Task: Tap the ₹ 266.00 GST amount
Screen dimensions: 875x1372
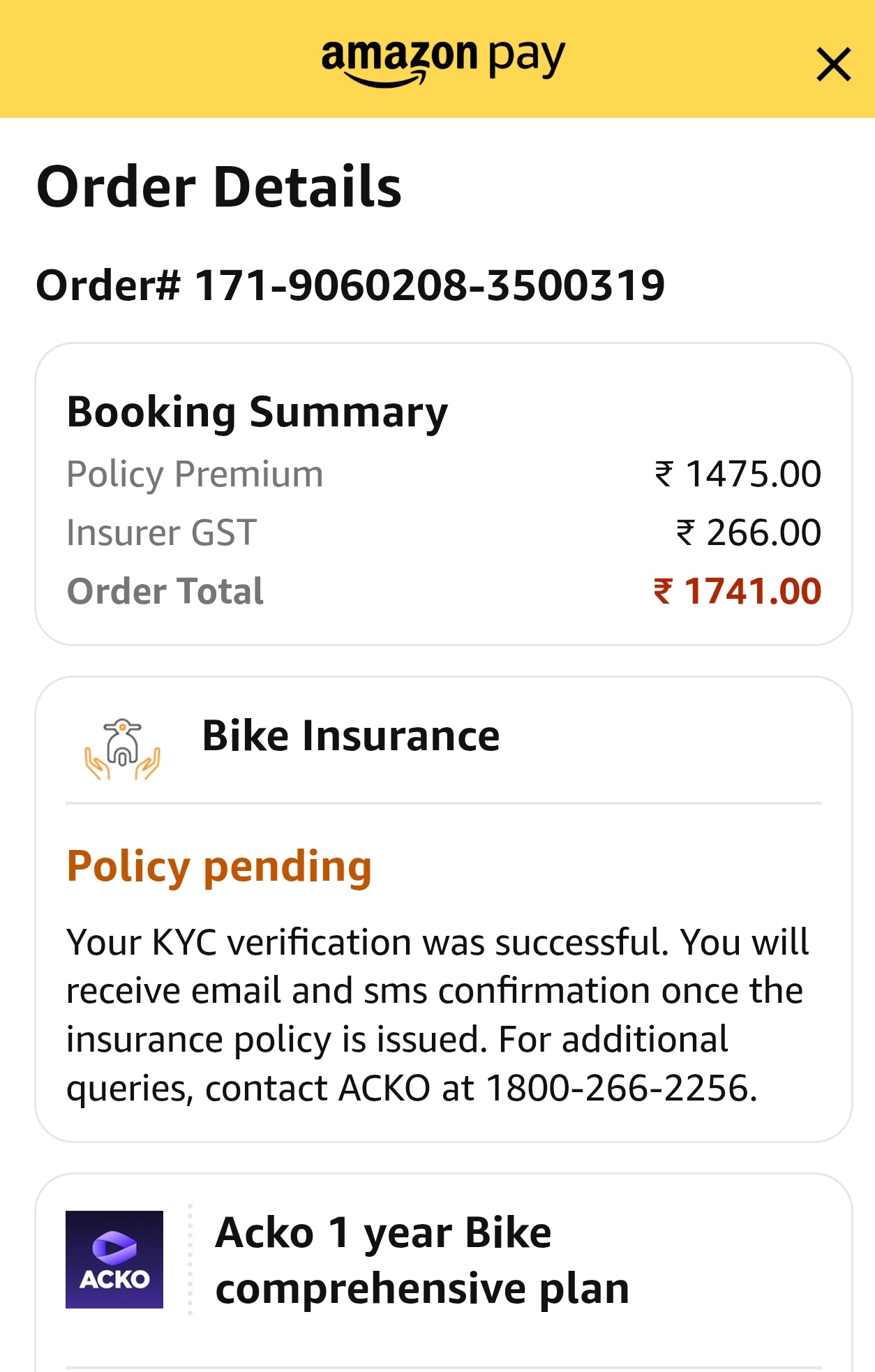Action: [749, 533]
